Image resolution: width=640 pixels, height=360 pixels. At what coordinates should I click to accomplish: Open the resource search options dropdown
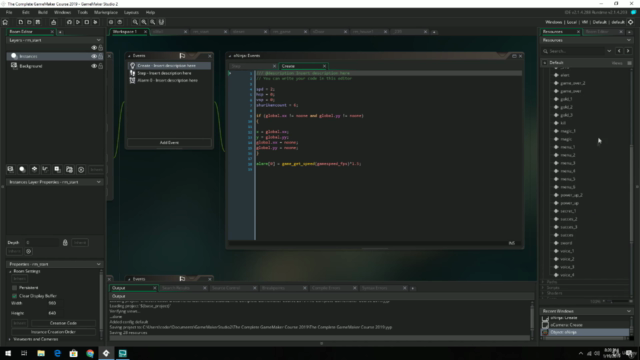[x=609, y=51]
